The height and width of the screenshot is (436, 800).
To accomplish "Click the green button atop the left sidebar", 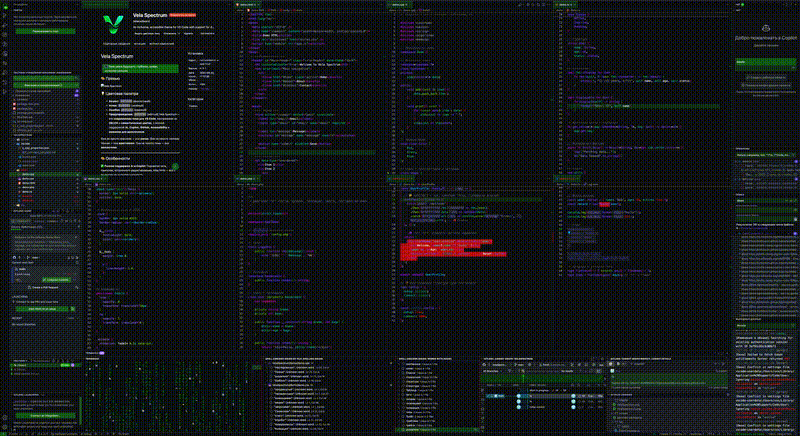I will [x=45, y=31].
